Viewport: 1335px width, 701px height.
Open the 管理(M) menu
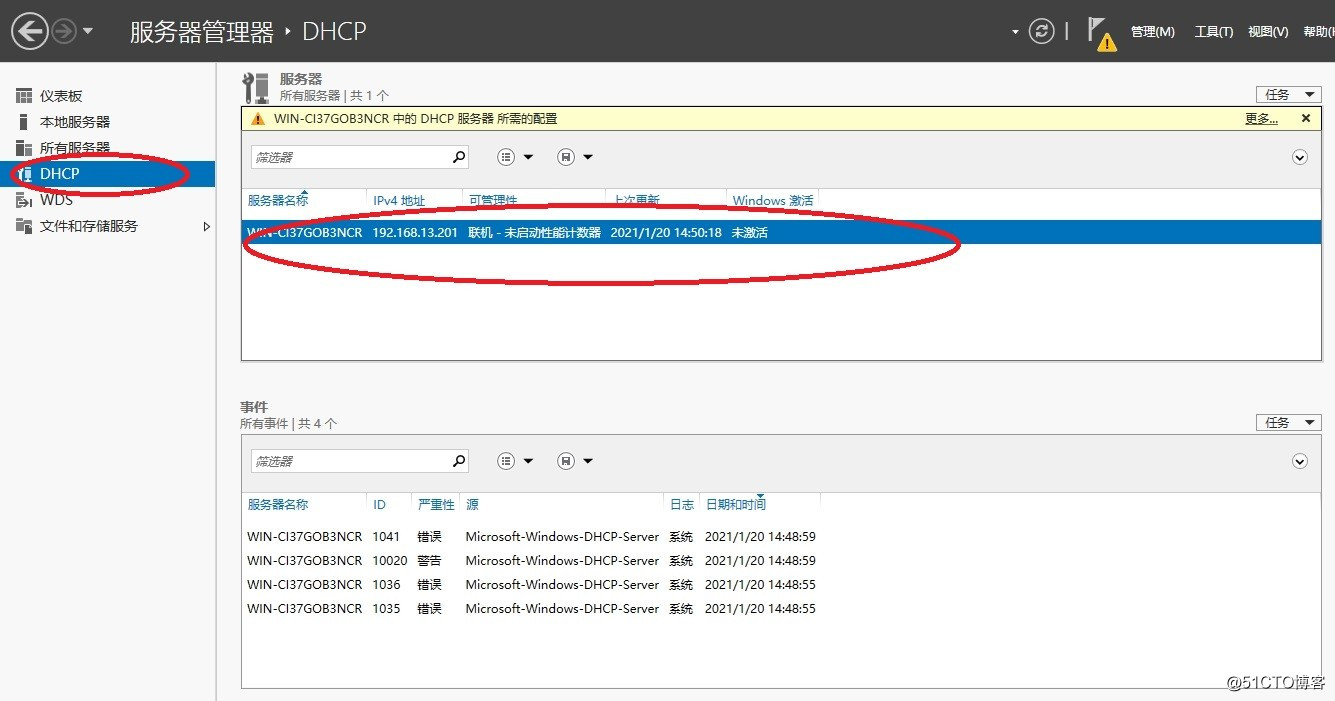(1152, 32)
